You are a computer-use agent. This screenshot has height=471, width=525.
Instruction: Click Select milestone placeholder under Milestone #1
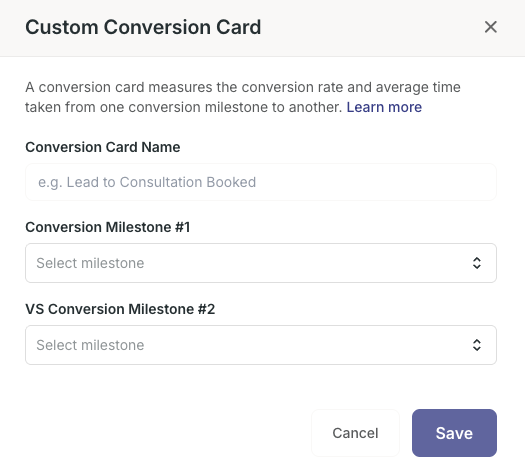[x=90, y=263]
